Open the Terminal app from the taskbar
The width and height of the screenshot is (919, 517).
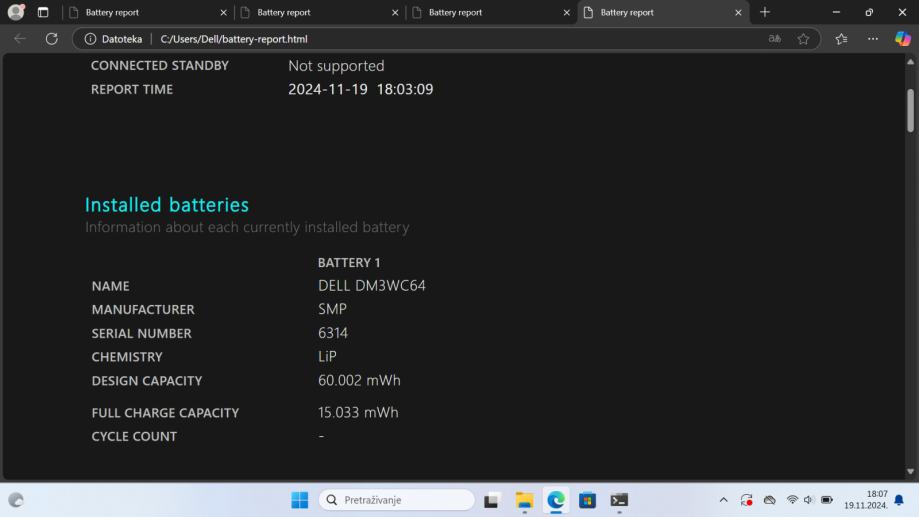tap(619, 500)
